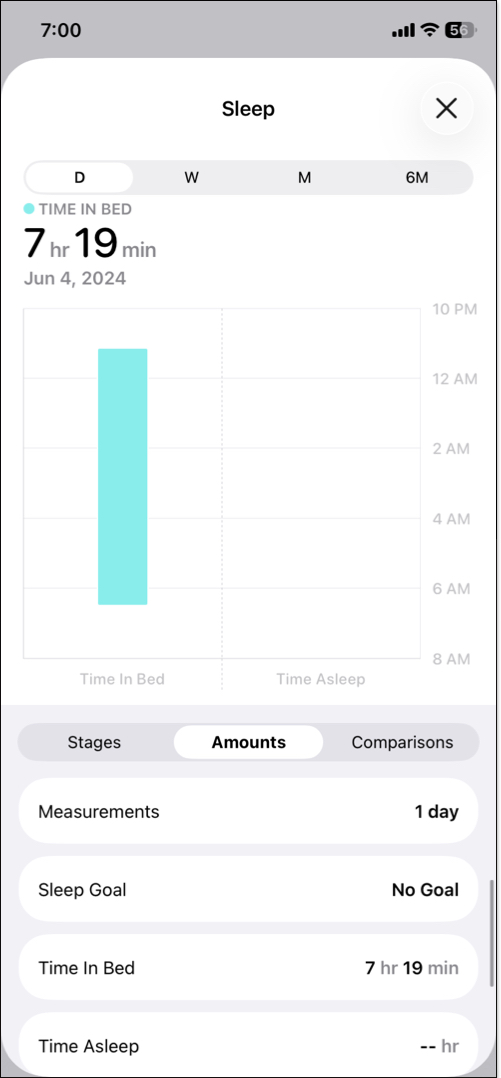
Task: Open the Comparisons tab
Action: [402, 742]
